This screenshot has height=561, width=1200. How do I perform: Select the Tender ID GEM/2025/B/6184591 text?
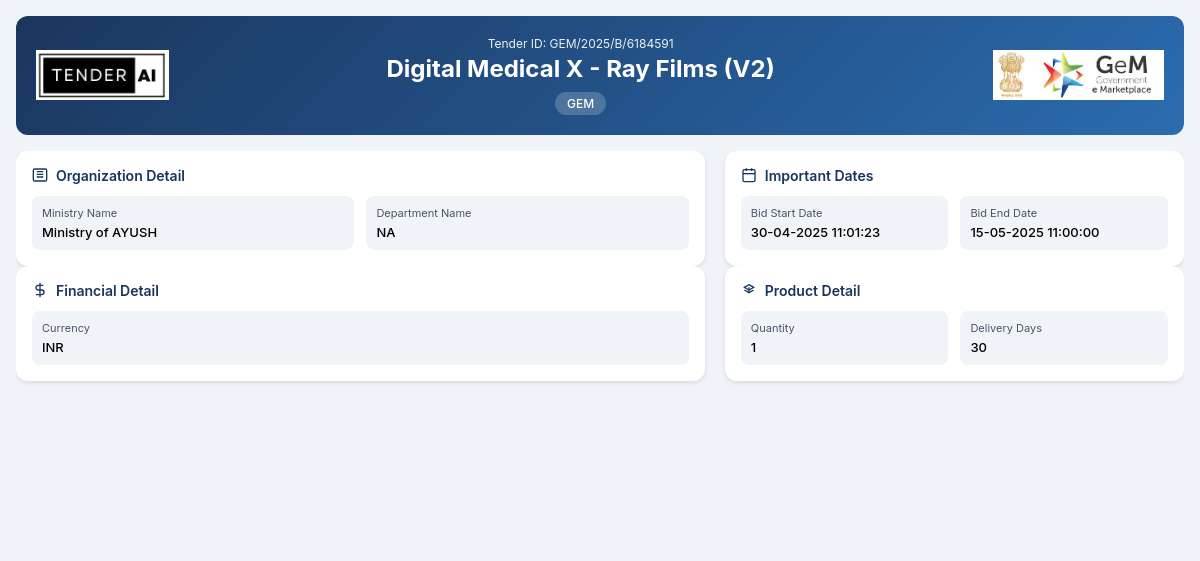tap(581, 44)
